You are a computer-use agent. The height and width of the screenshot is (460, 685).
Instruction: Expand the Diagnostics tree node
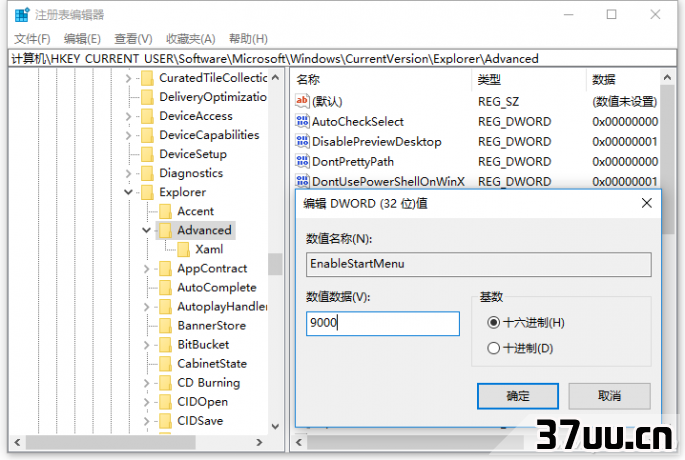click(x=128, y=174)
